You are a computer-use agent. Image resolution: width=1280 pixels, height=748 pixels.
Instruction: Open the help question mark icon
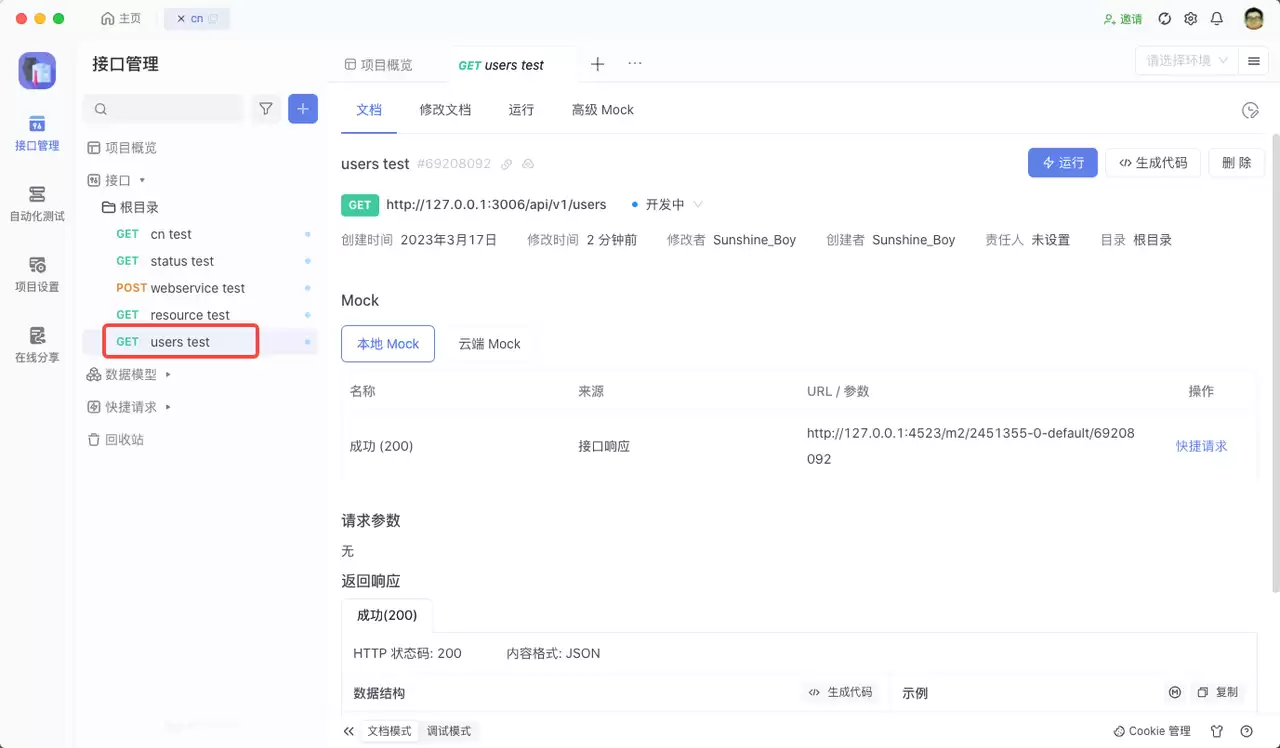click(x=1246, y=731)
